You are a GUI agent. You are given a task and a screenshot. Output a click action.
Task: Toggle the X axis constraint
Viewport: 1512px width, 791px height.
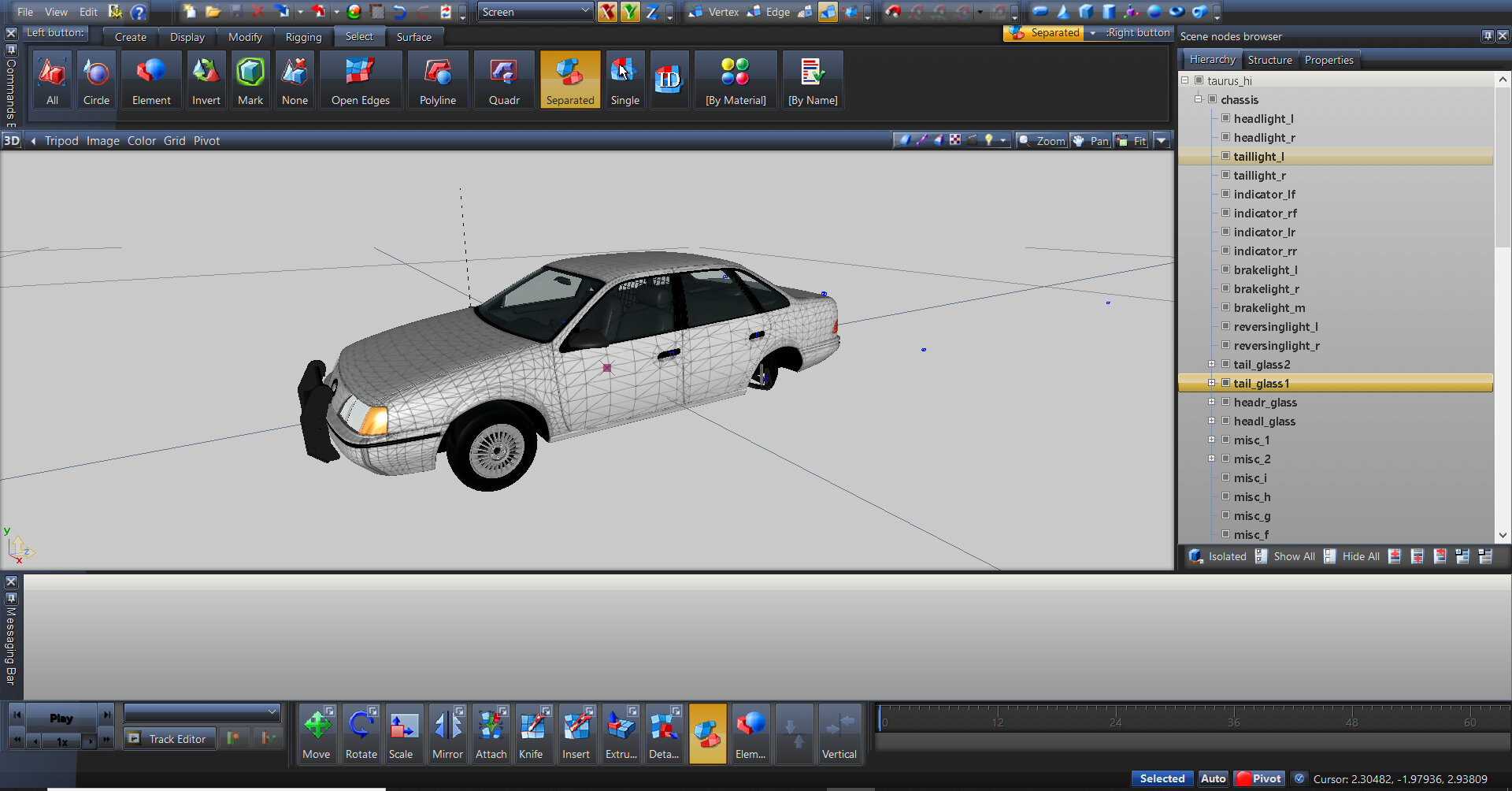coord(607,12)
